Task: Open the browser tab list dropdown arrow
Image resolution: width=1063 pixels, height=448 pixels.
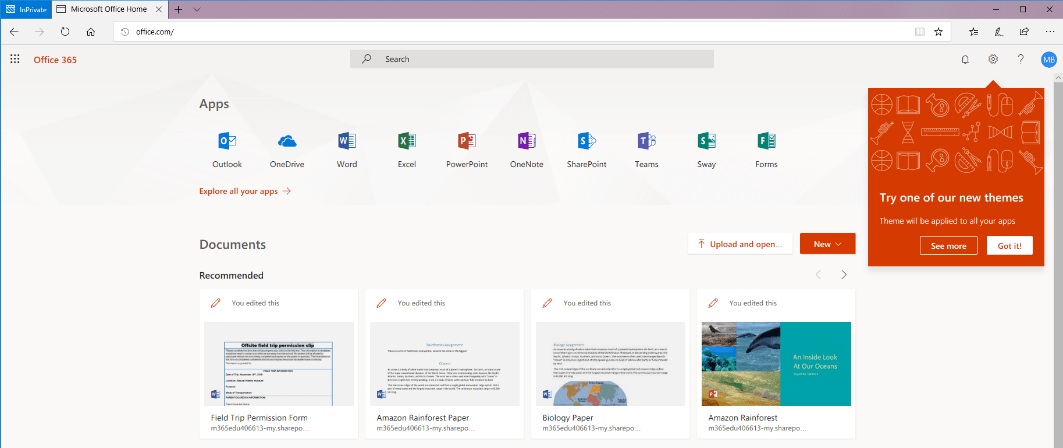Action: click(x=196, y=8)
